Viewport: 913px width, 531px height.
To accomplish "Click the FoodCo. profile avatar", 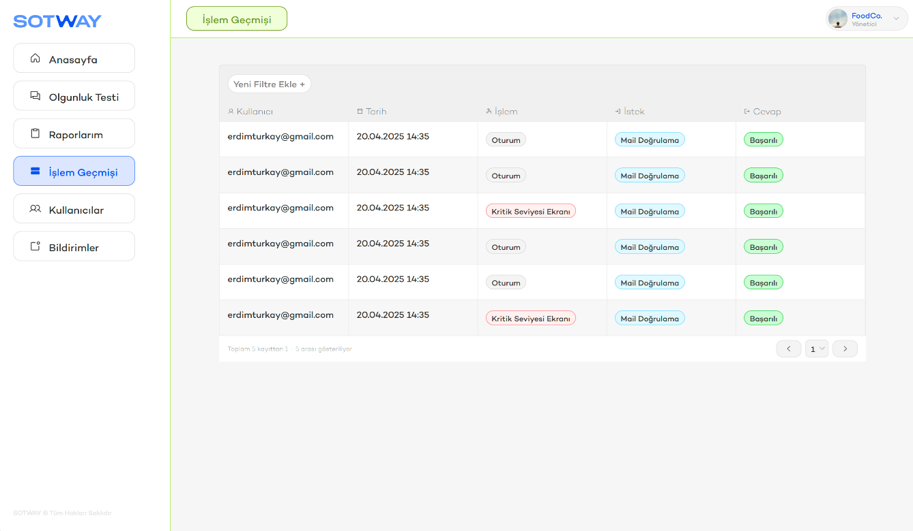I will [x=838, y=18].
